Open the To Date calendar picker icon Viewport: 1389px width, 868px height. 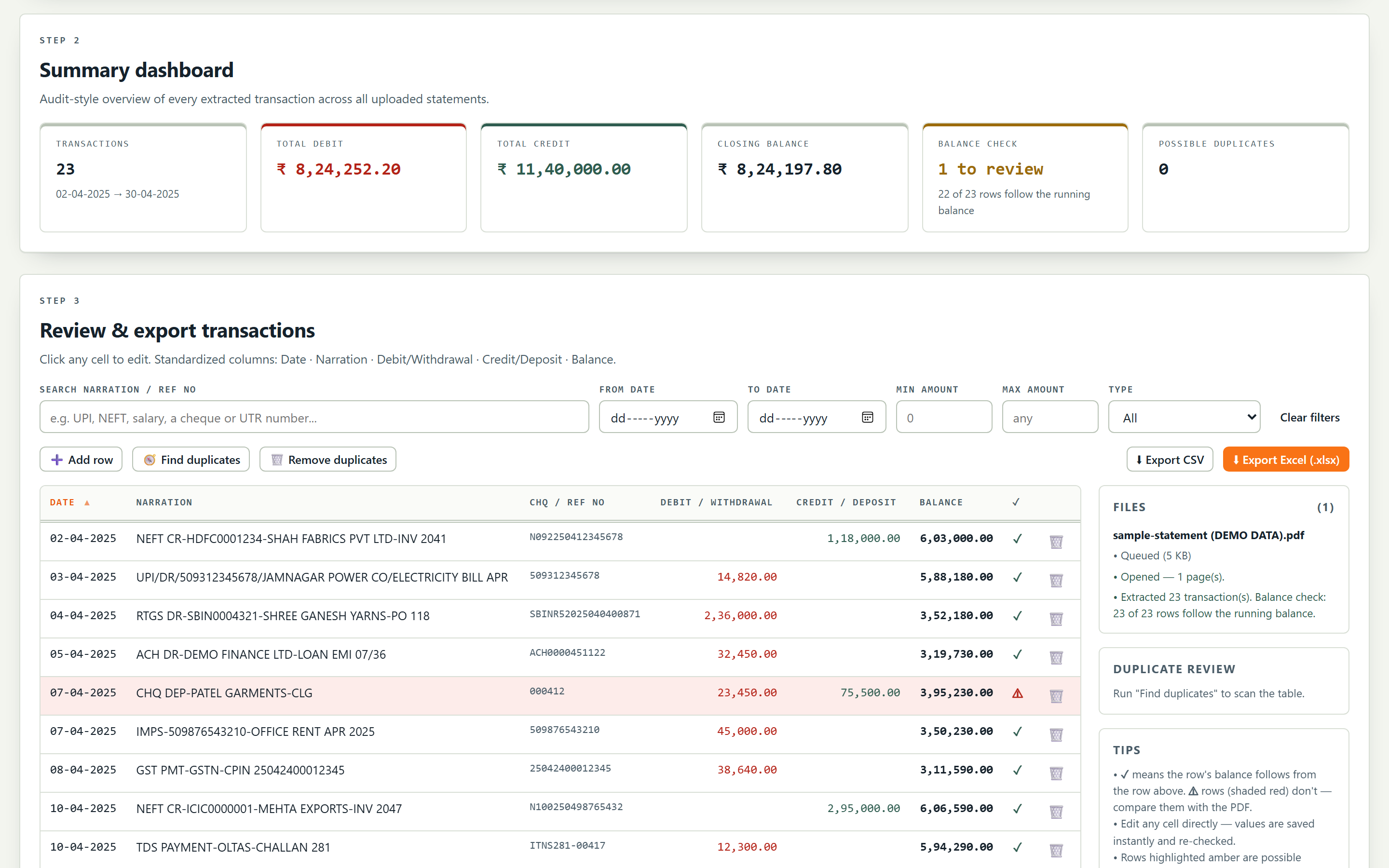(x=867, y=417)
